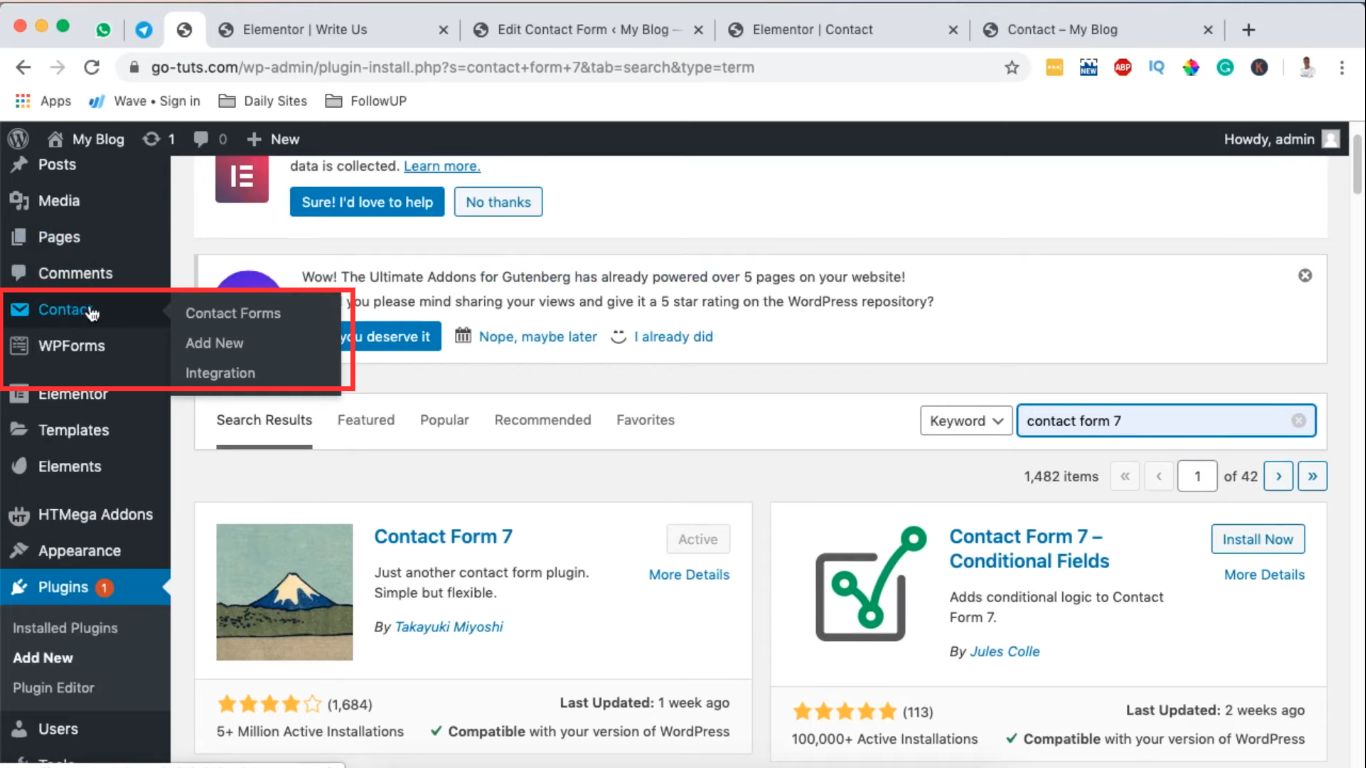The width and height of the screenshot is (1366, 768).
Task: Switch to the Edit Contact Form browser tab
Action: click(x=588, y=30)
